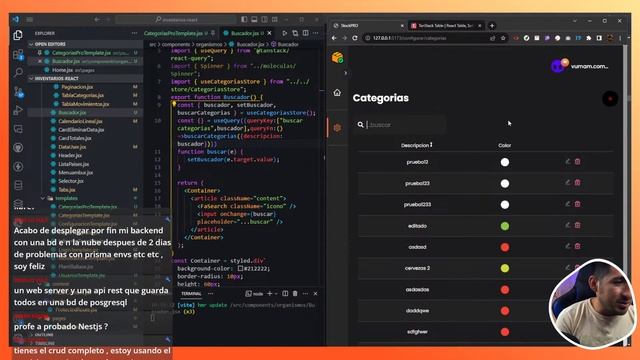Open the VS Code Explorer view
640x360 pixels.
point(18,35)
